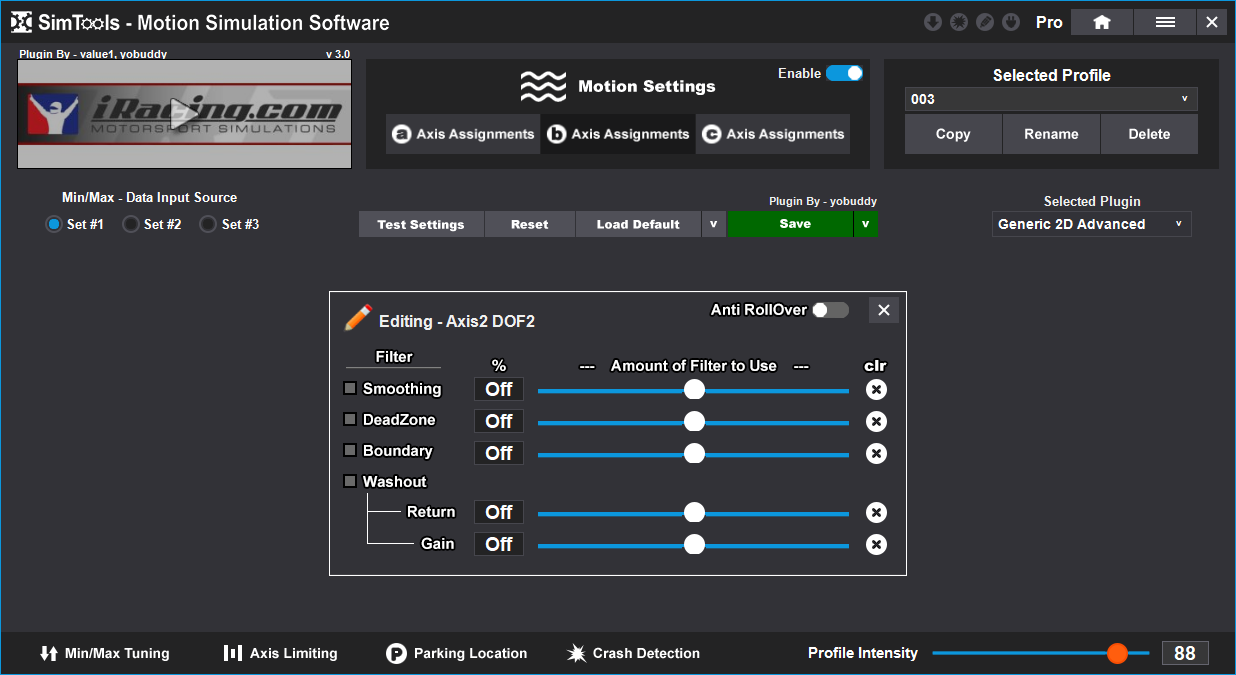Click the starburst crash icon in title bar
Image resolution: width=1236 pixels, height=675 pixels.
coord(959,22)
